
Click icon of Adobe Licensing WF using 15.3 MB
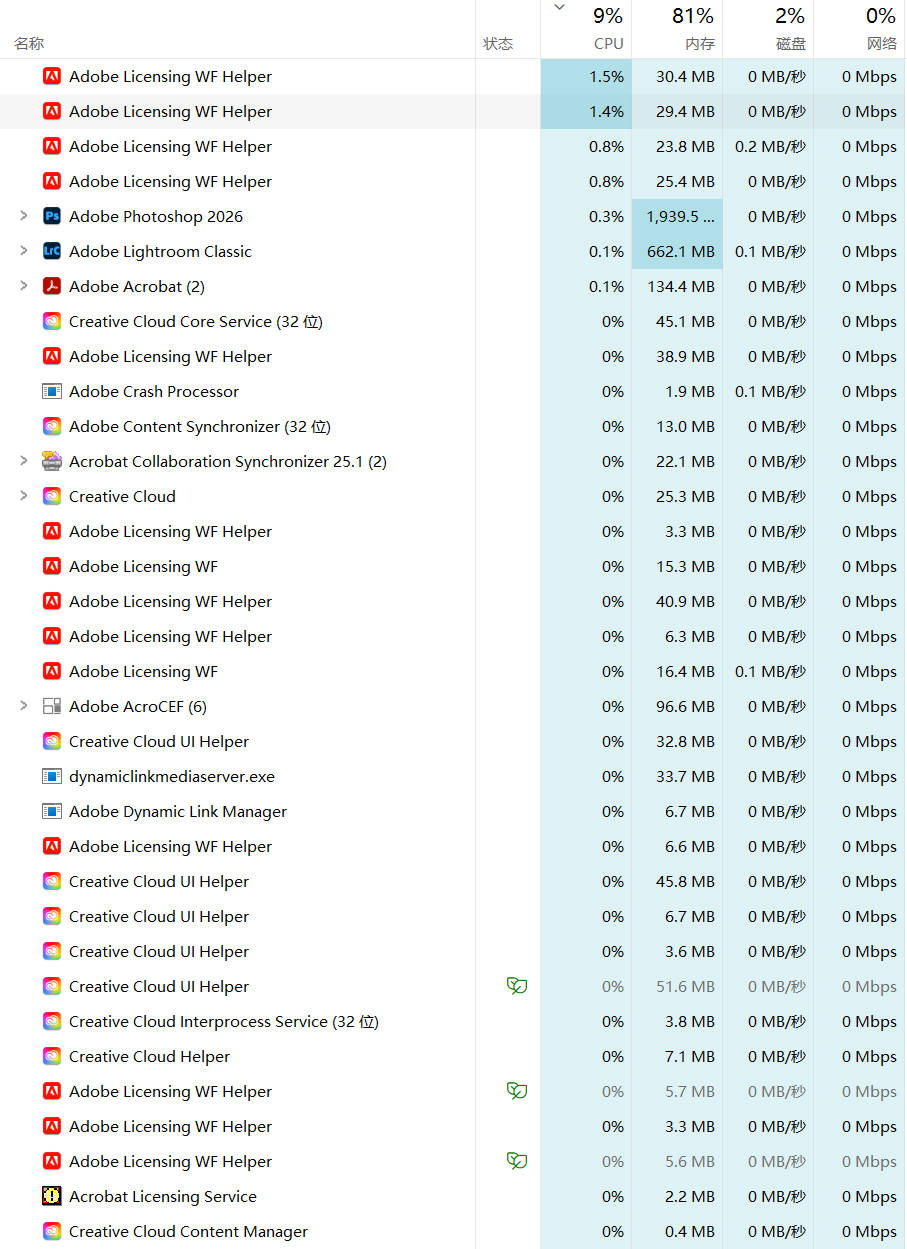click(x=52, y=566)
